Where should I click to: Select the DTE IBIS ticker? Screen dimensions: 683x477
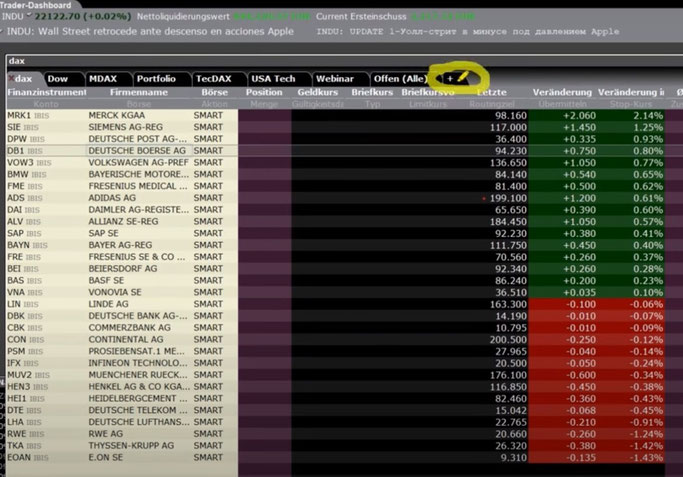(24, 410)
